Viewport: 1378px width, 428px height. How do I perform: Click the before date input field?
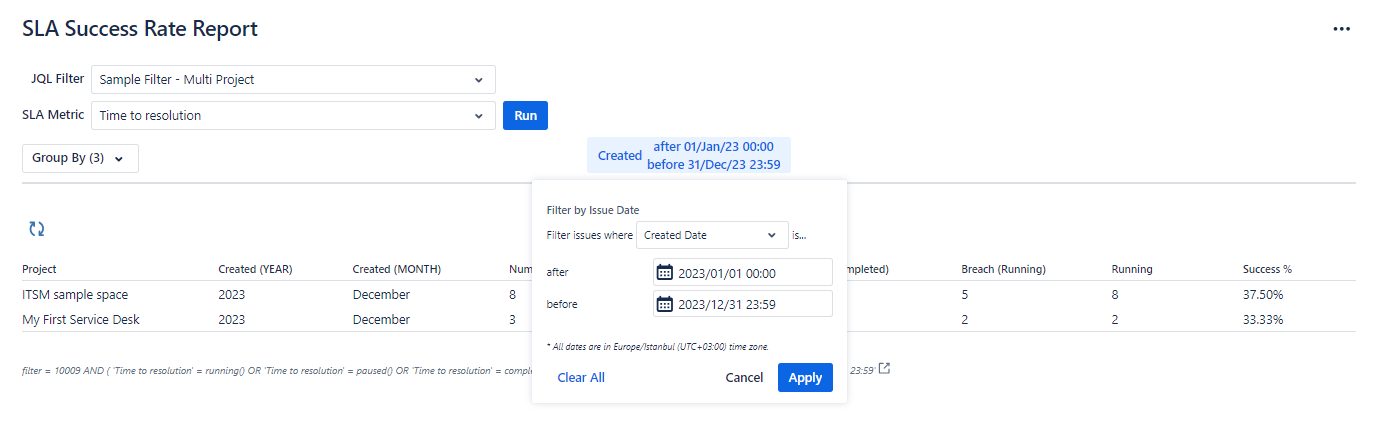(750, 304)
